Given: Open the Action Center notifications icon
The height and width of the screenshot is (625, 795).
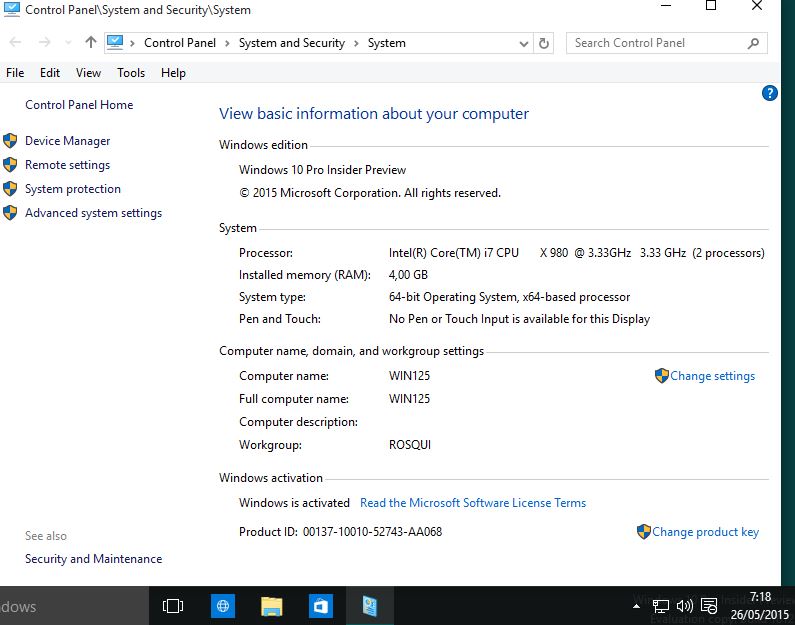Looking at the screenshot, I should coord(708,606).
